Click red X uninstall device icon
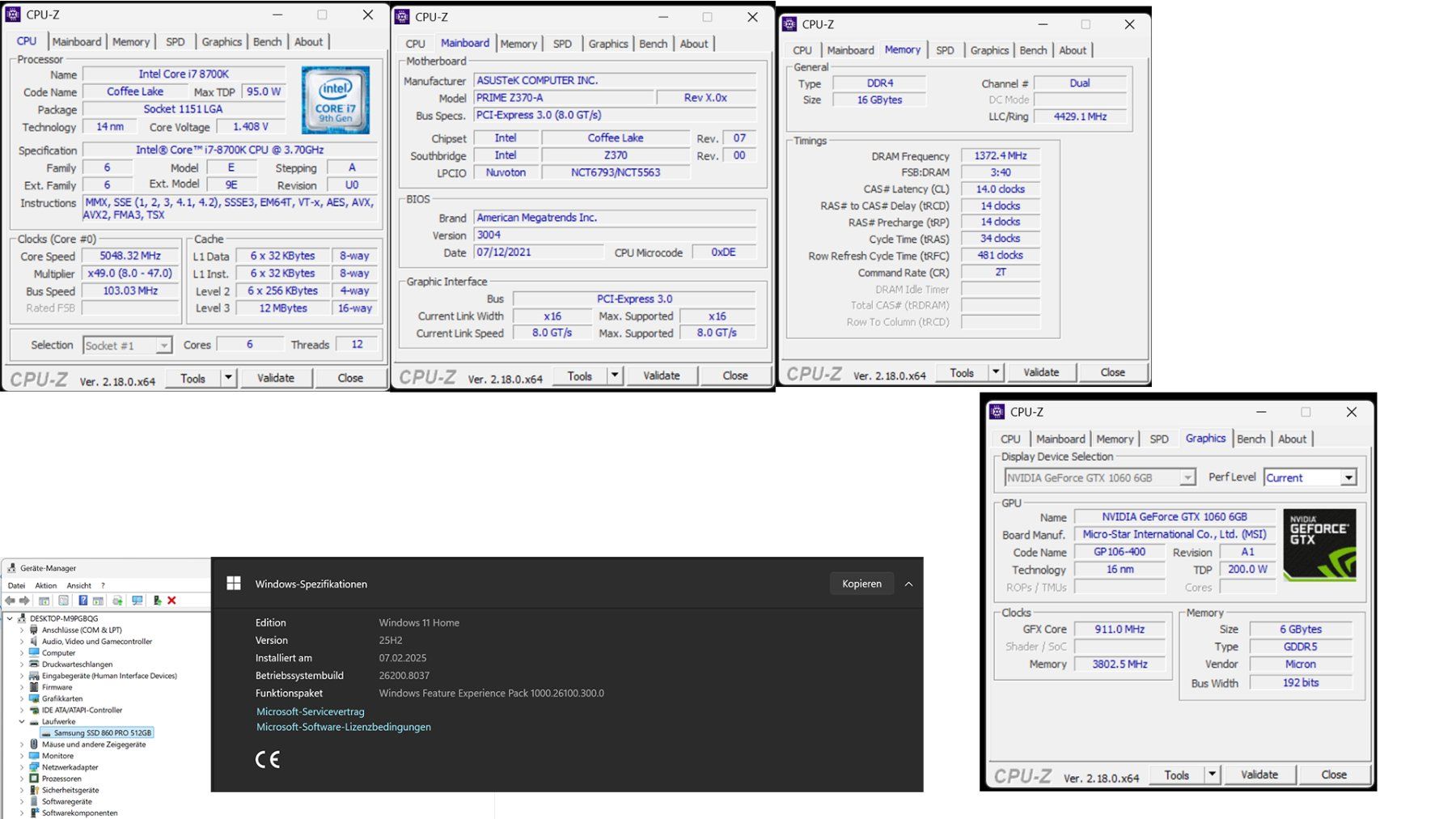1456x819 pixels. 171,600
